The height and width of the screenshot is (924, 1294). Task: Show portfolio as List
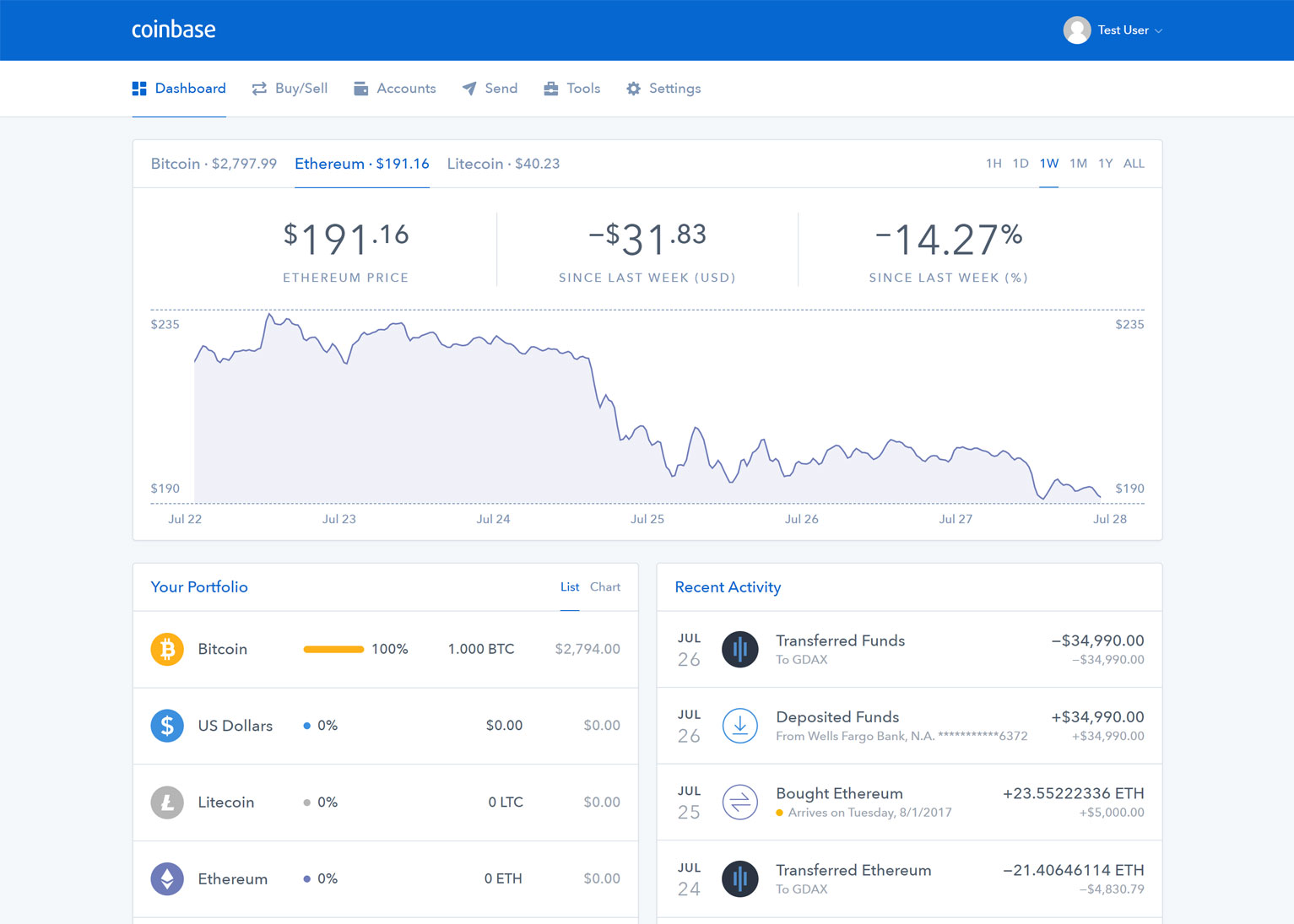(x=570, y=586)
